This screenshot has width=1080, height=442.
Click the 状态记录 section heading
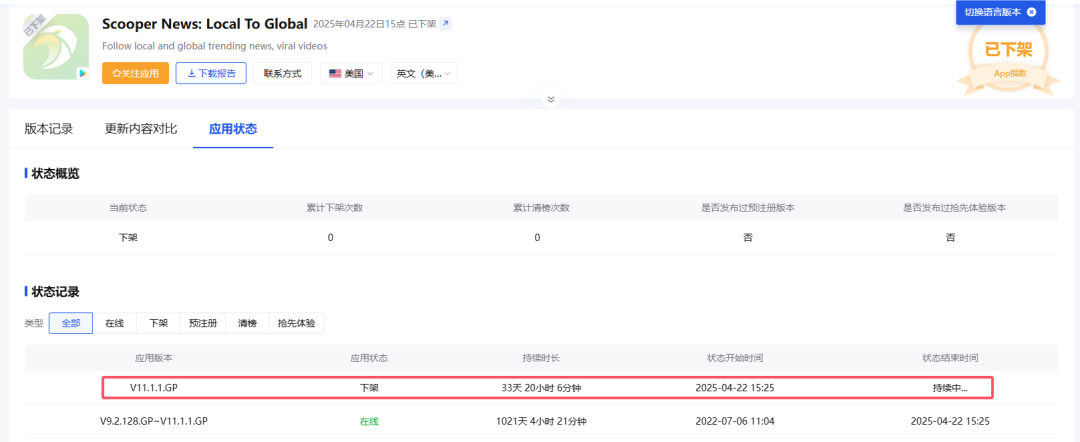pos(55,292)
